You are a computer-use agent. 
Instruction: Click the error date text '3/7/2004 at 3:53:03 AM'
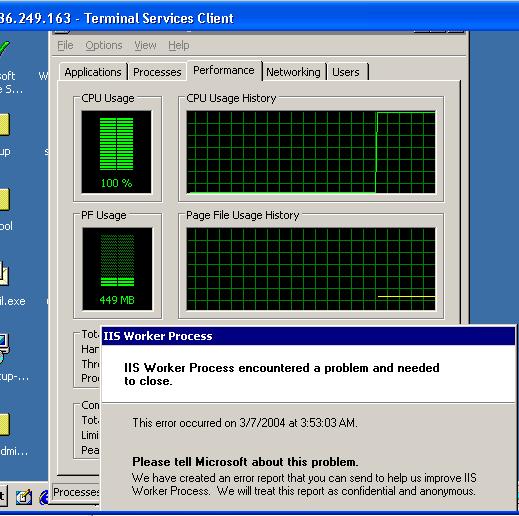[x=298, y=423]
